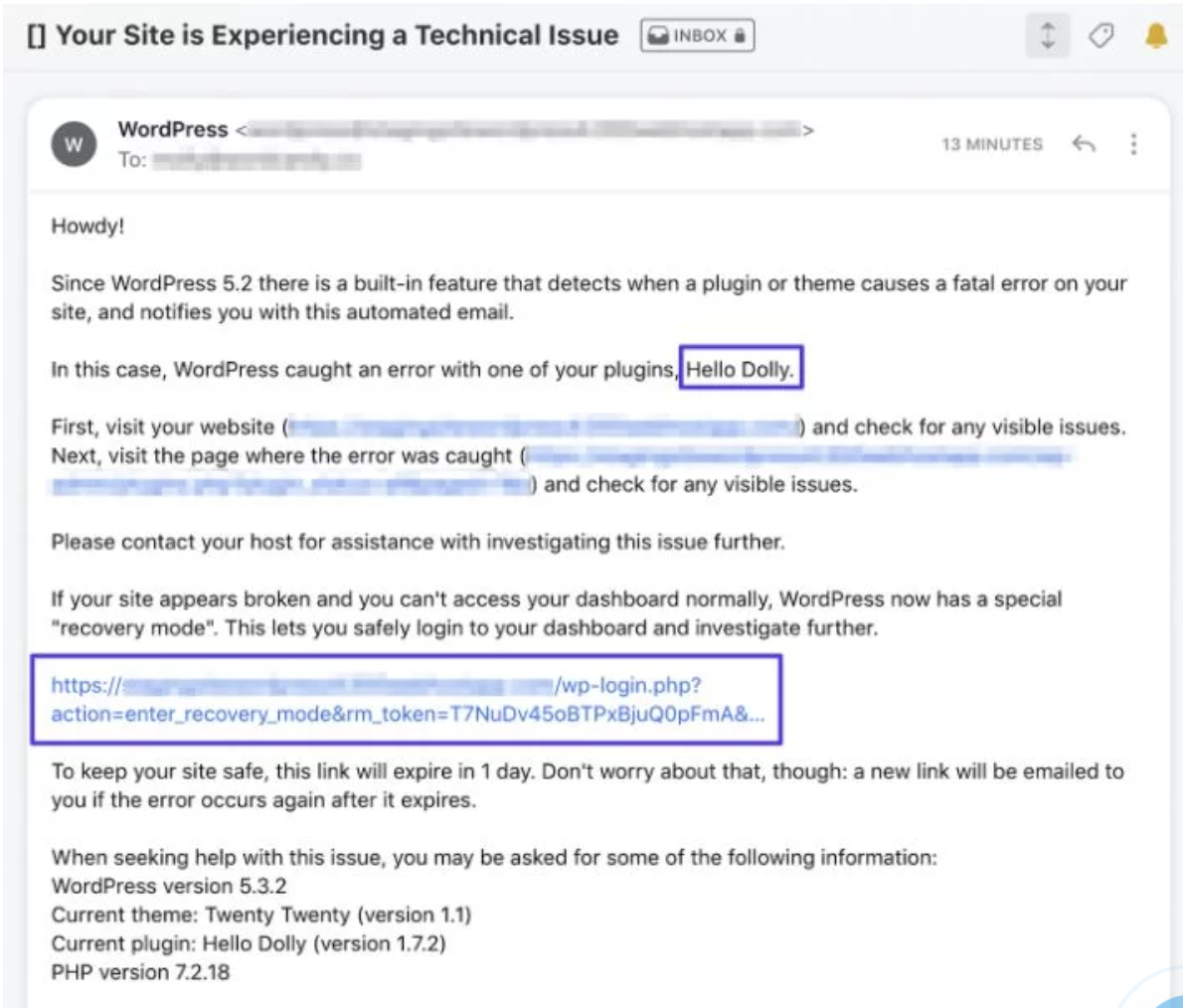Click Current theme: Twenty Twenty line
1183x1008 pixels.
coord(261,915)
